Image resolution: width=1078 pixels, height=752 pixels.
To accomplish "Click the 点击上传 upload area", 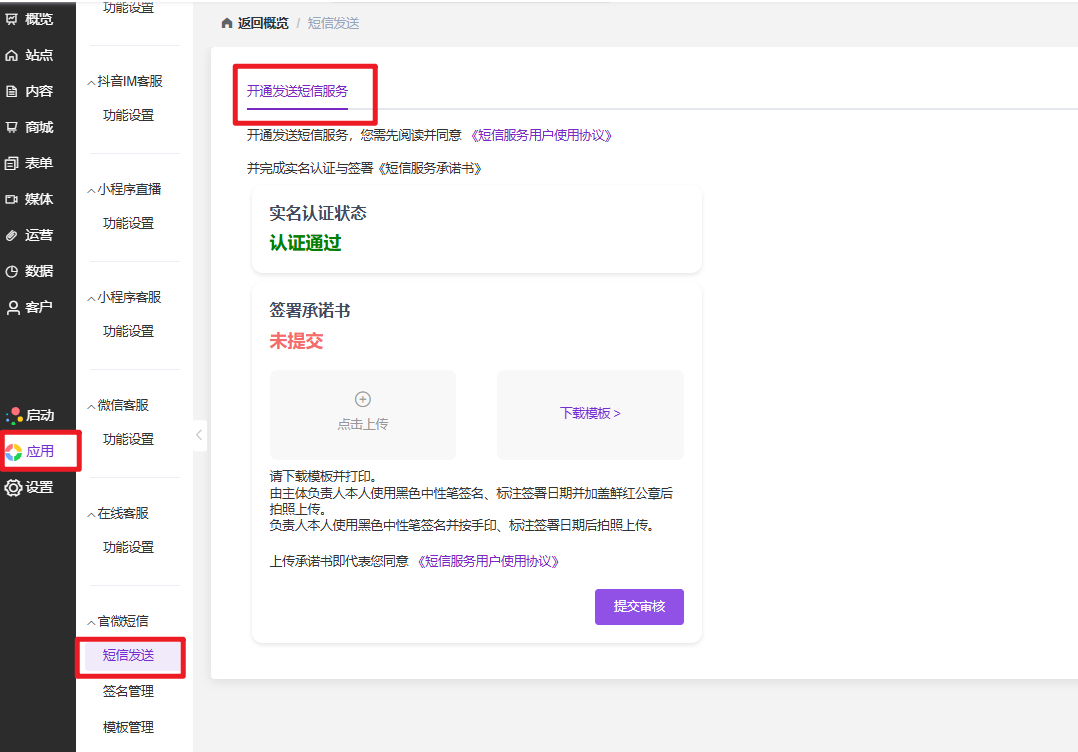I will (362, 414).
